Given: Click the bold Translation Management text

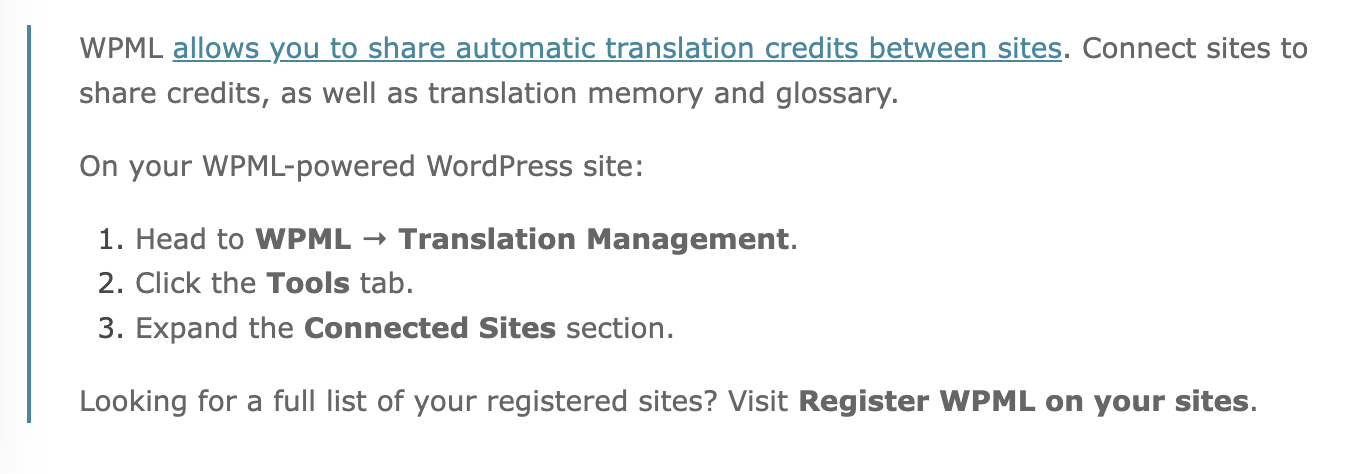Looking at the screenshot, I should 594,240.
